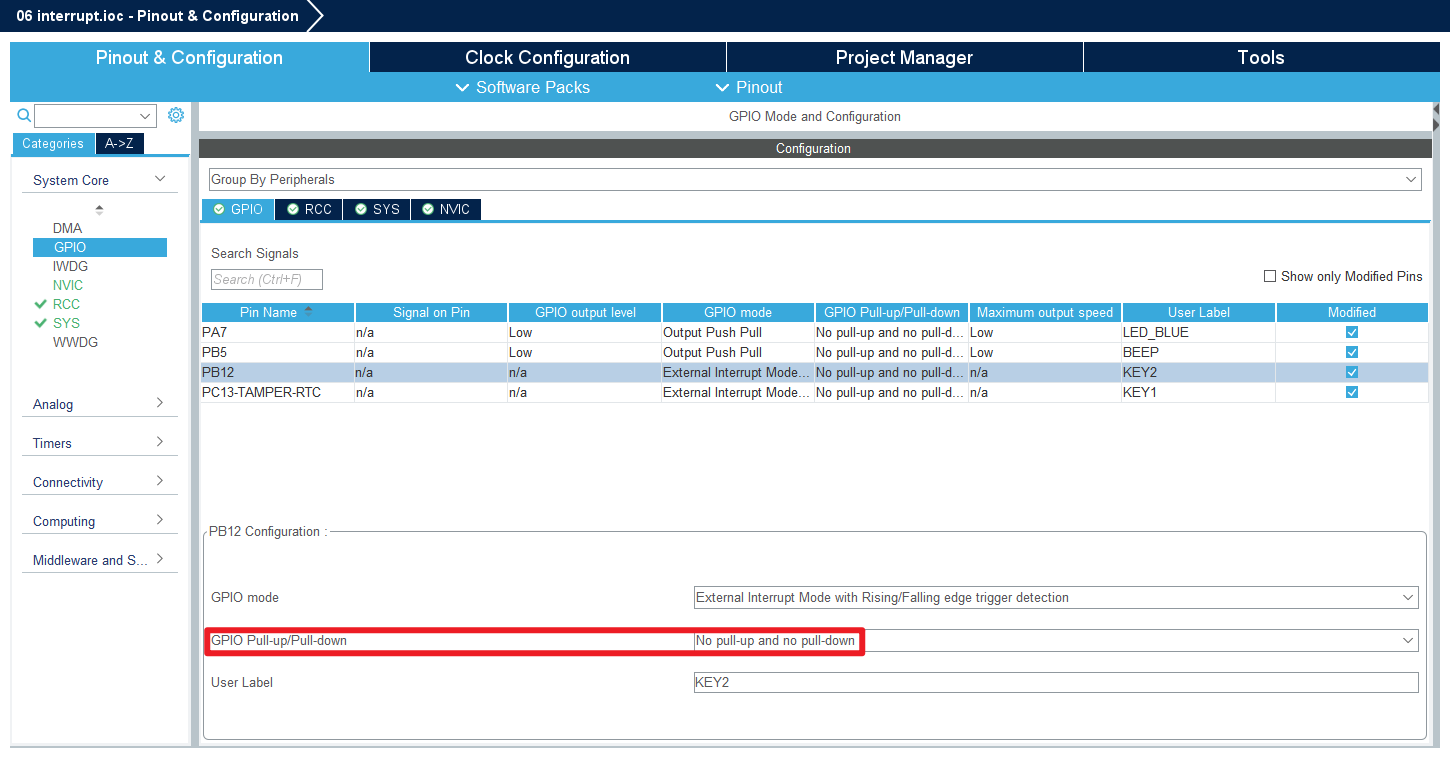Click the BEEP user label cell
Viewport: 1450px width, 758px height.
pos(1198,352)
